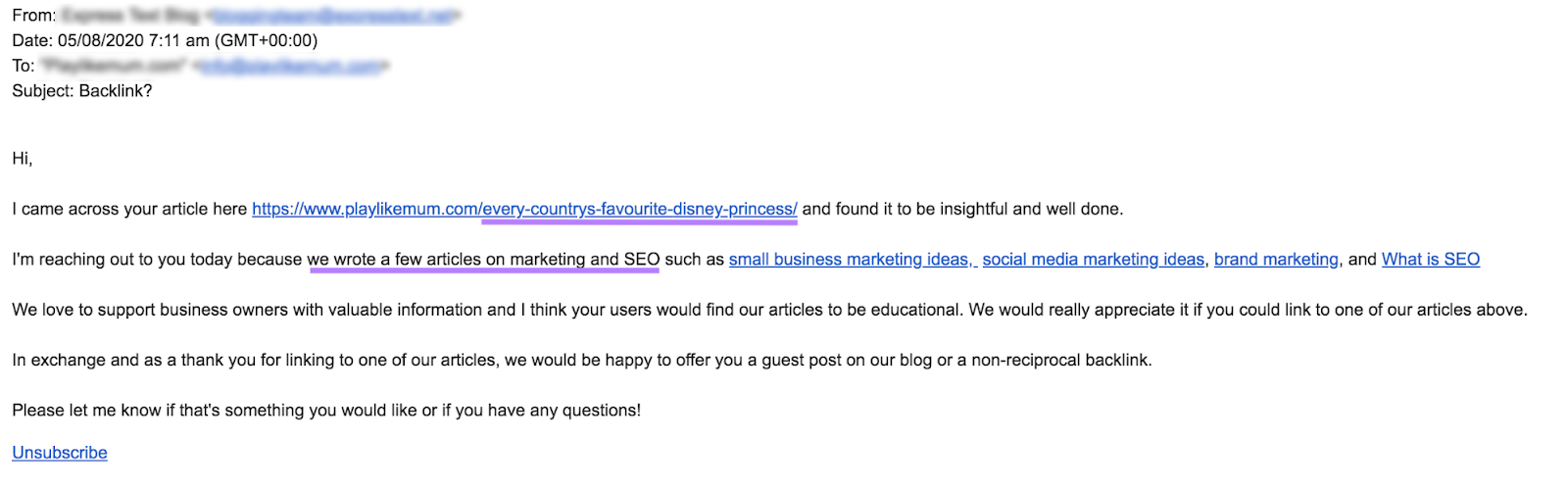Click the "From:" header label
Viewport: 1568px width, 489px height.
pyautogui.click(x=33, y=16)
